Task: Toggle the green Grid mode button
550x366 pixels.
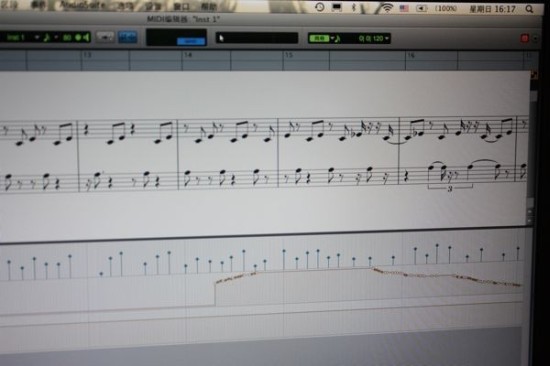Action: click(x=318, y=38)
